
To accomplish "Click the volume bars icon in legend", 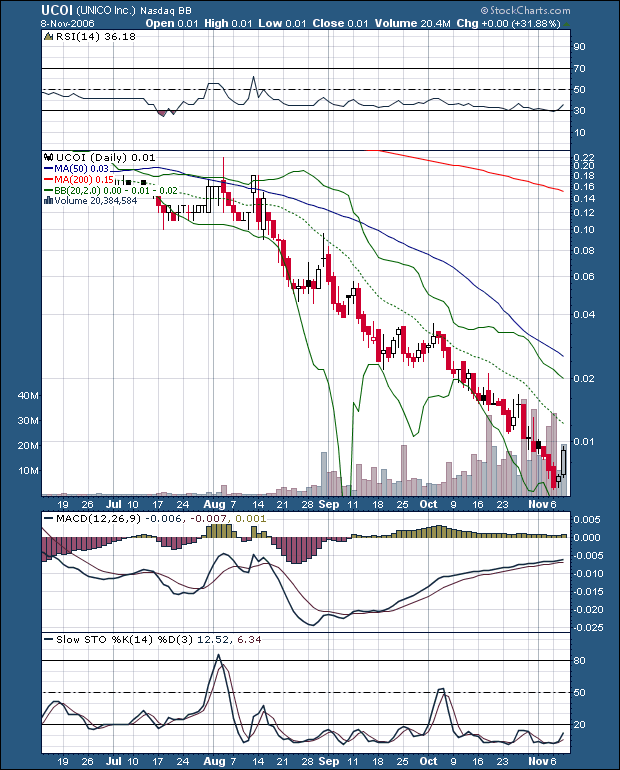I will point(48,200).
